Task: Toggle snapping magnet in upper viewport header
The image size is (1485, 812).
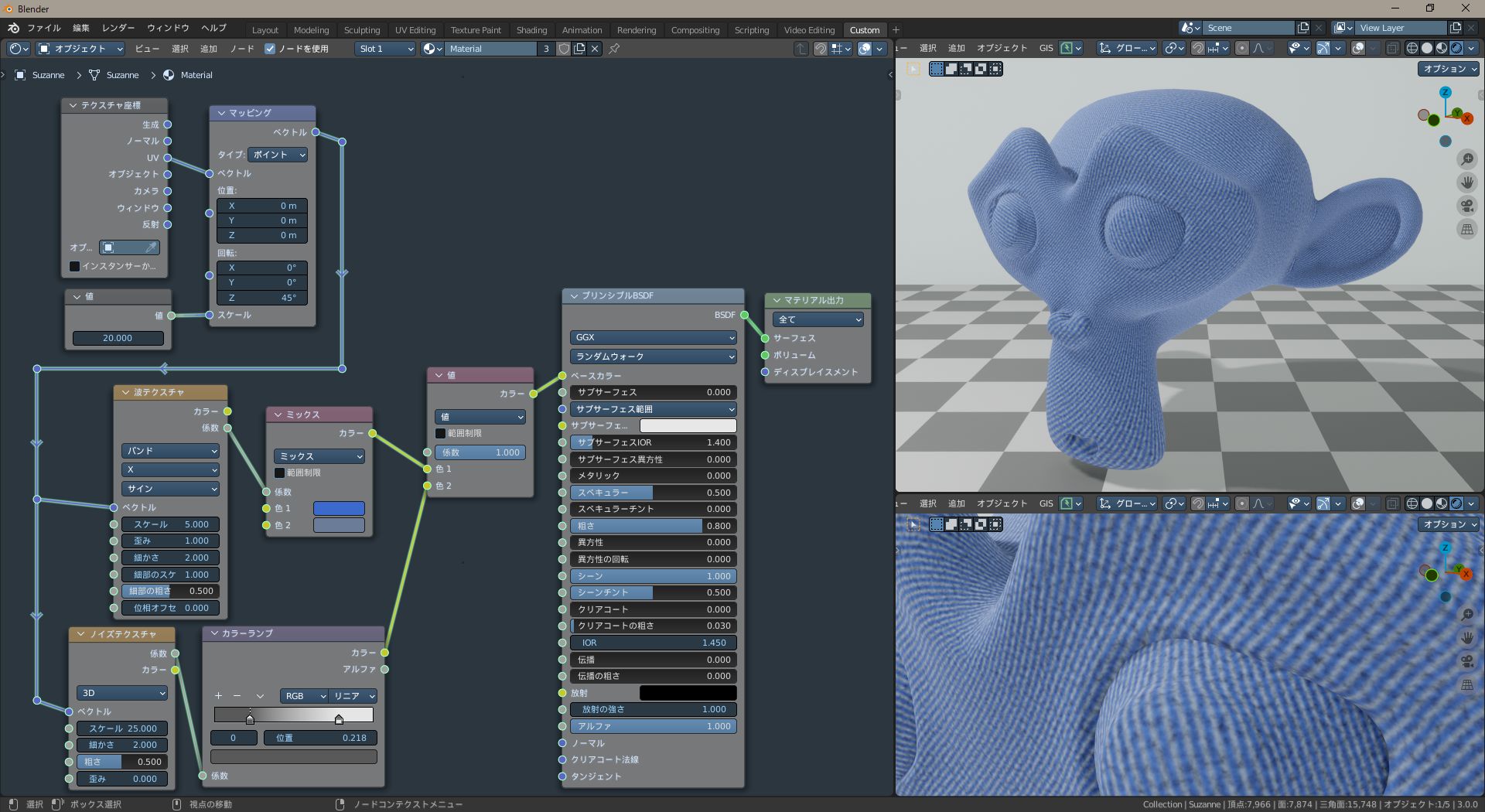Action: click(1197, 48)
